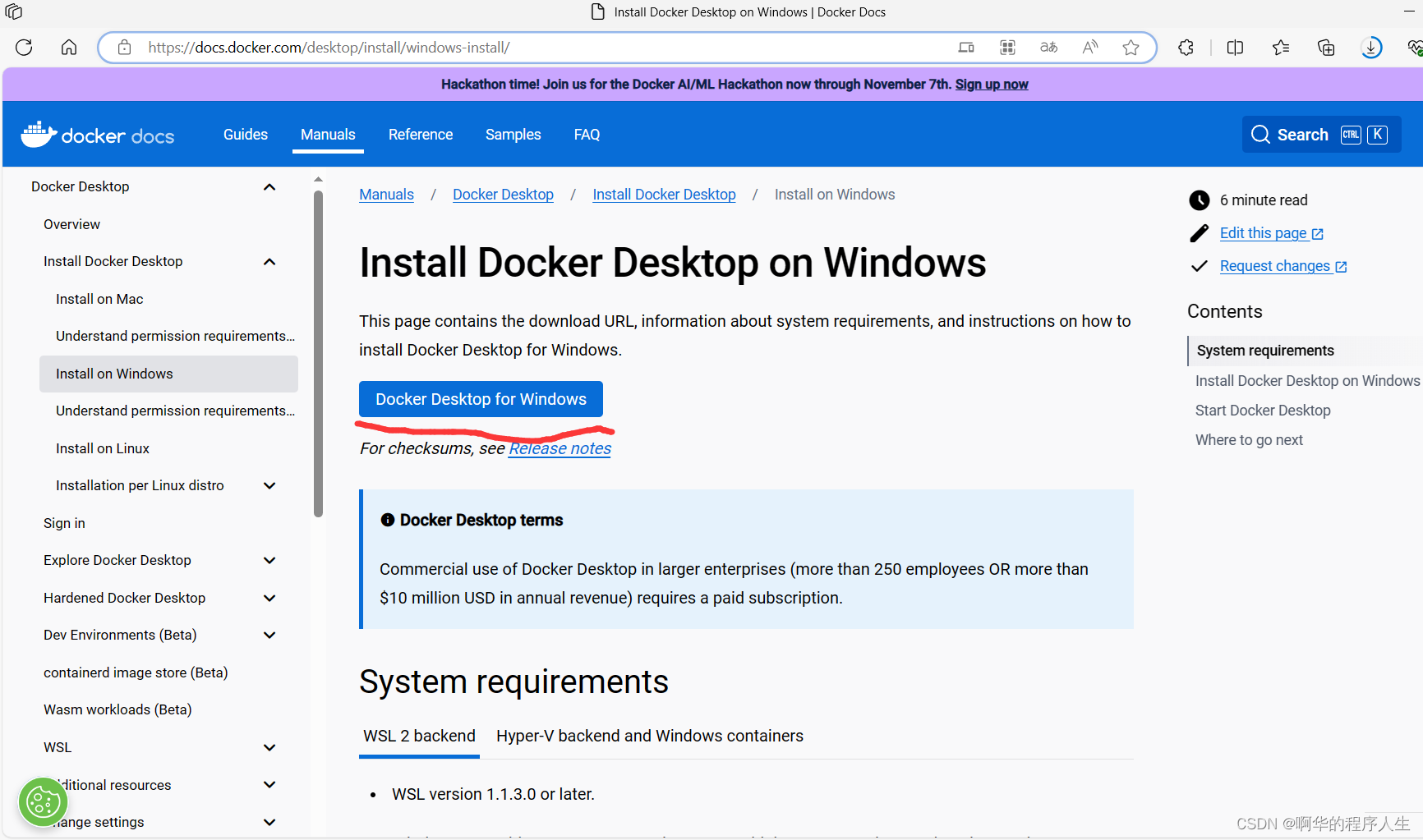This screenshot has width=1423, height=840.
Task: Click the page icon on the browser tab title
Action: [598, 11]
